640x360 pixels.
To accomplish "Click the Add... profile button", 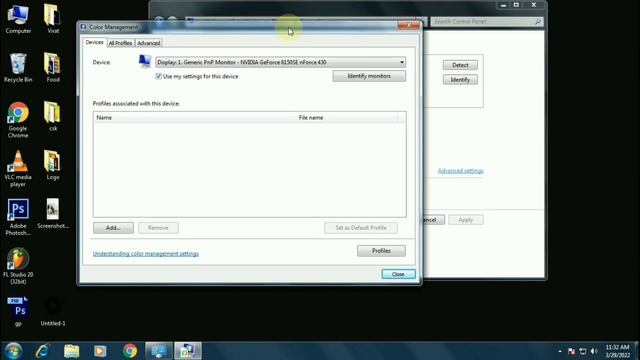I will [113, 228].
